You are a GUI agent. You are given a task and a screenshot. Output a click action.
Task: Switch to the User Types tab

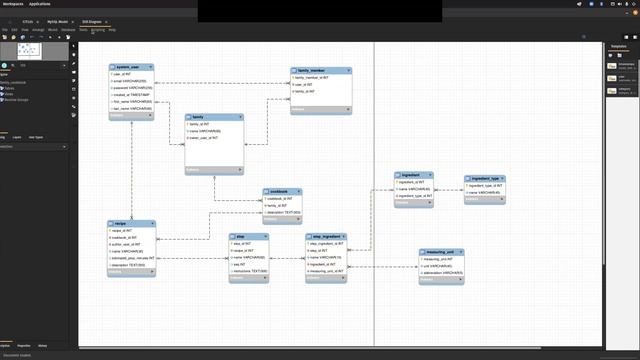click(x=36, y=138)
